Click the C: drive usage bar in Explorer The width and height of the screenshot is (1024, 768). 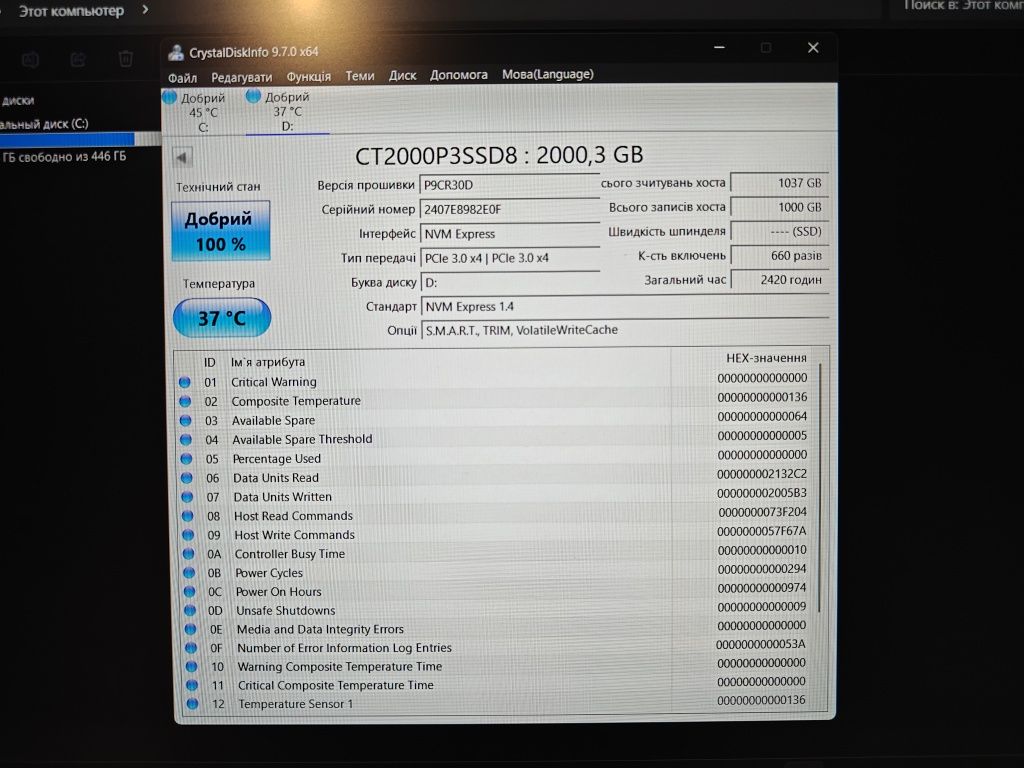tap(80, 139)
